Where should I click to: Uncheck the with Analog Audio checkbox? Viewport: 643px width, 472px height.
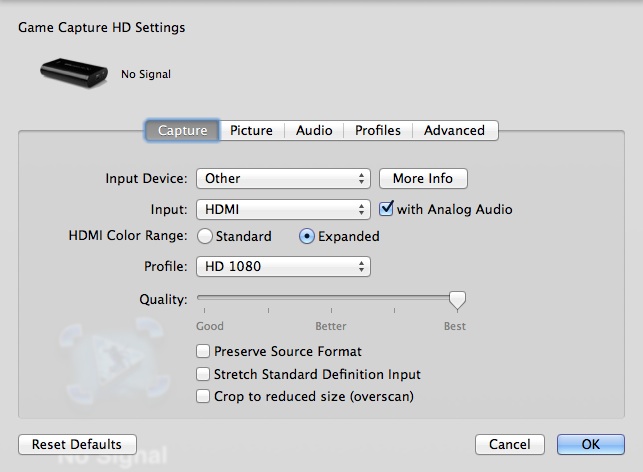387,209
